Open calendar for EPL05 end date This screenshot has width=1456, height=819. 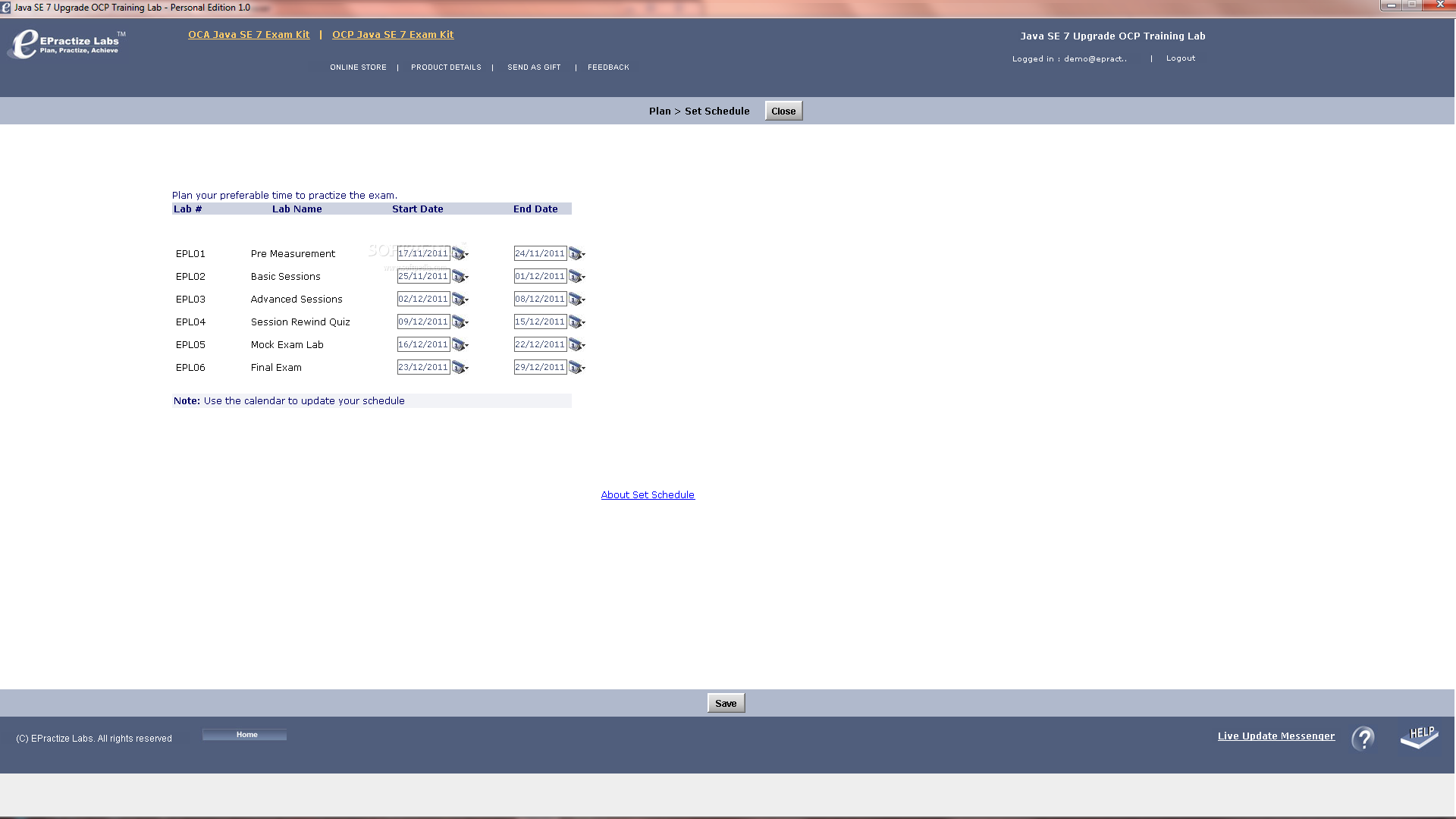click(576, 345)
